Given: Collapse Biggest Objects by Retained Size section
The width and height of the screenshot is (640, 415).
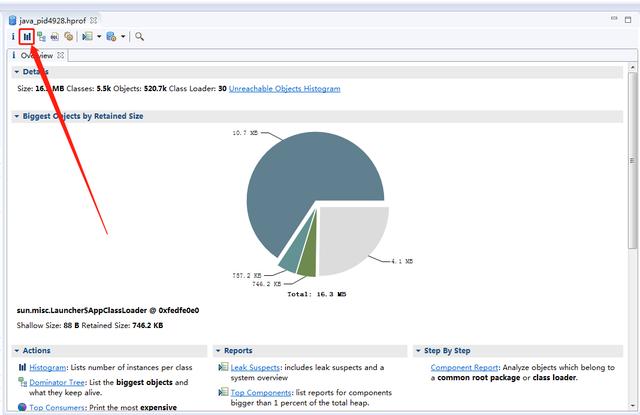Looking at the screenshot, I should (17, 116).
